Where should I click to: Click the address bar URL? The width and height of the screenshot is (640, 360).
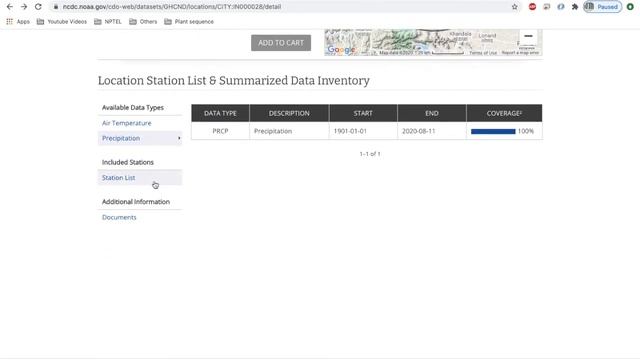tap(172, 7)
